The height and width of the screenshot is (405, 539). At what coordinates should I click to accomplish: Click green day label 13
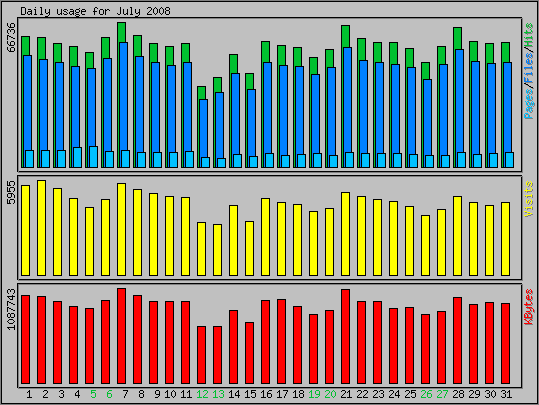pos(218,394)
